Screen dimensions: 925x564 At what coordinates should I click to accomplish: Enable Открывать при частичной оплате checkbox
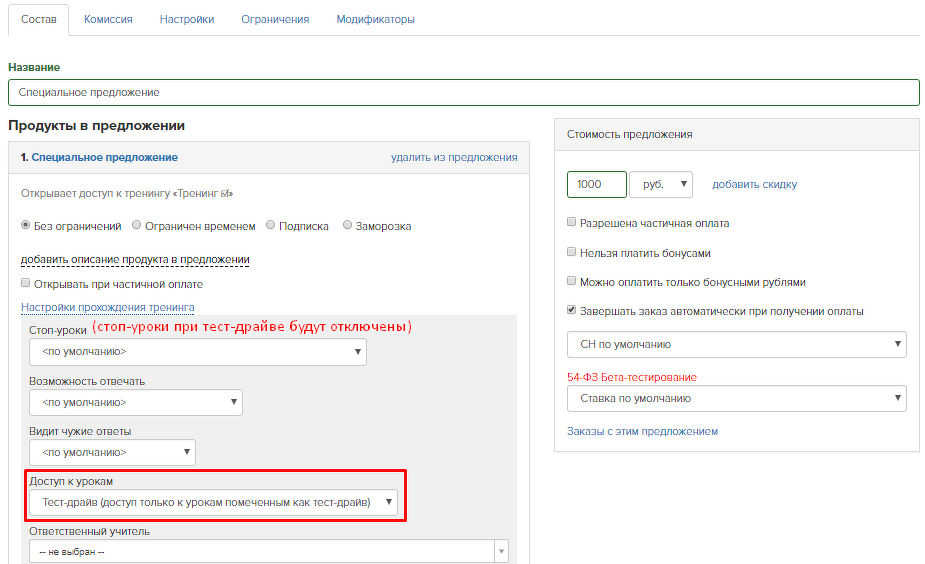pos(25,283)
